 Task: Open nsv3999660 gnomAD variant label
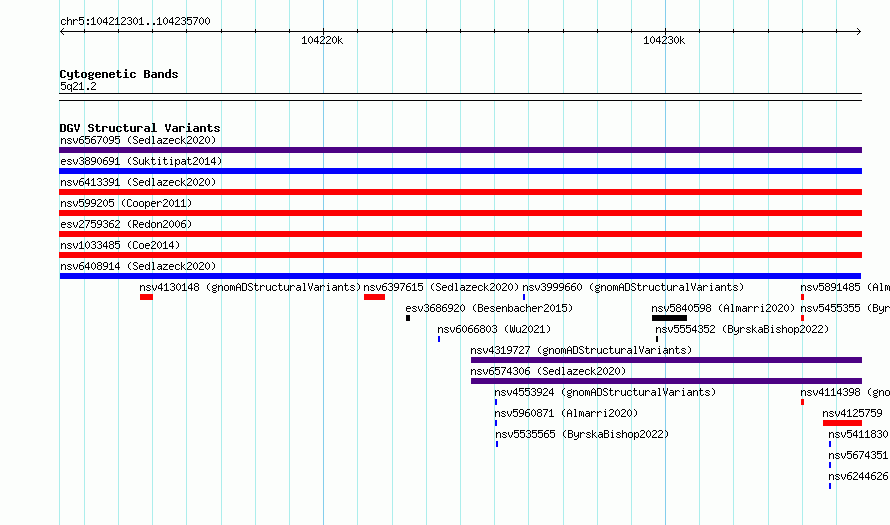coord(633,287)
